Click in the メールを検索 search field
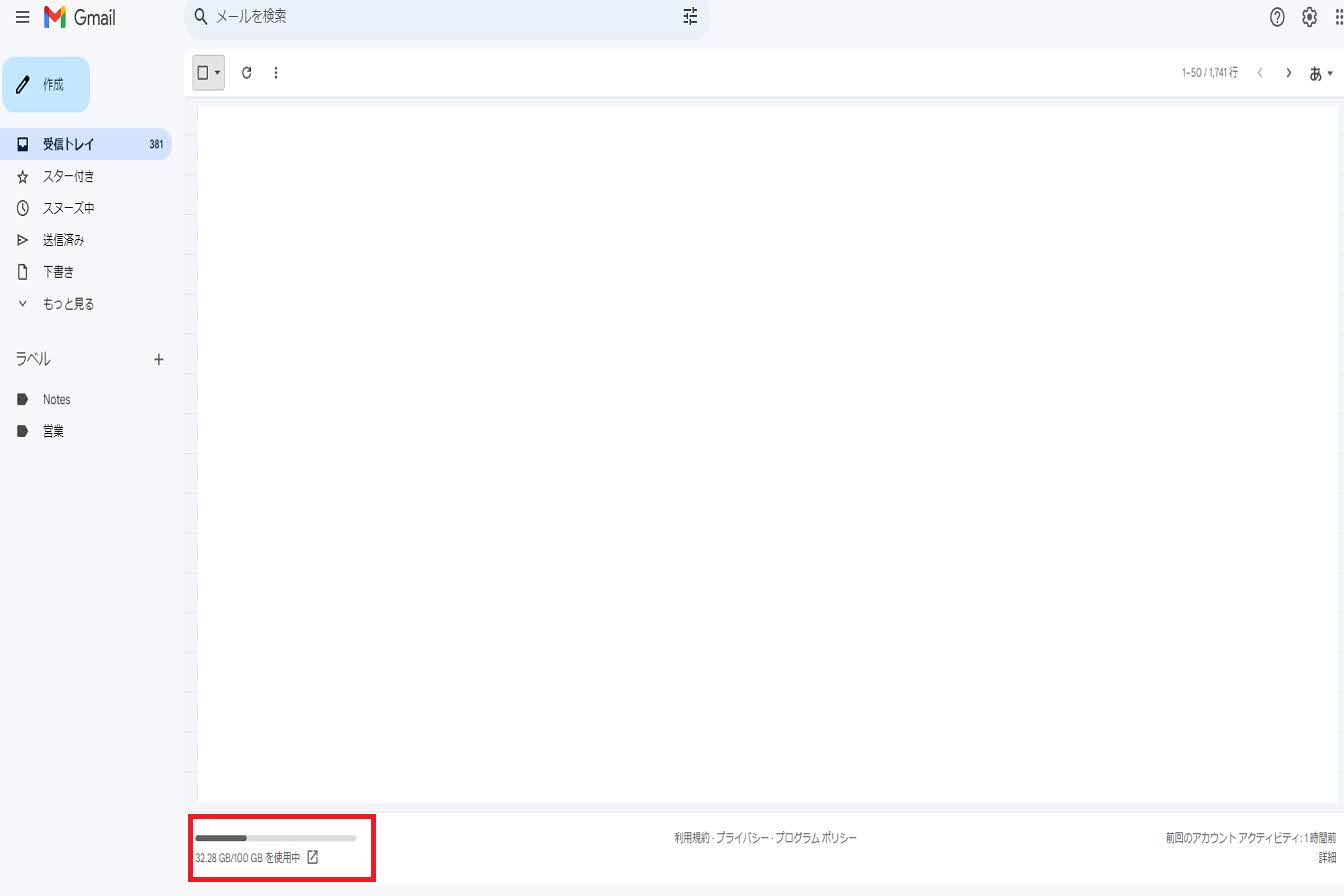 tap(440, 17)
